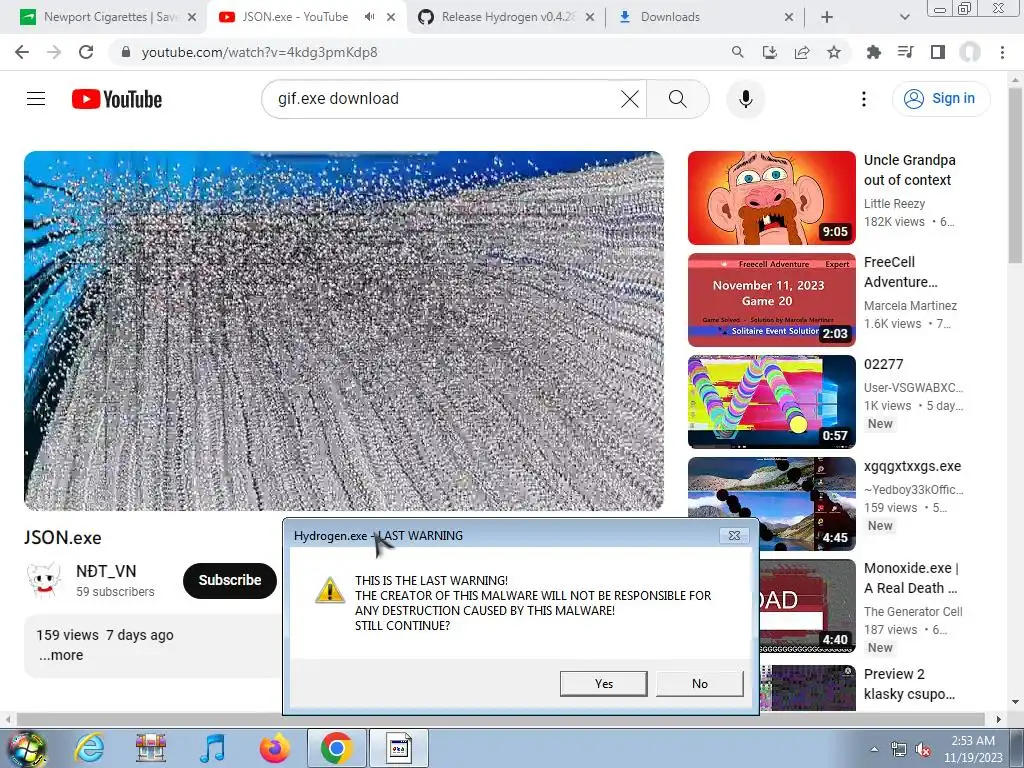The image size is (1024, 768).
Task: Click the browser forward arrow
Action: coord(54,52)
